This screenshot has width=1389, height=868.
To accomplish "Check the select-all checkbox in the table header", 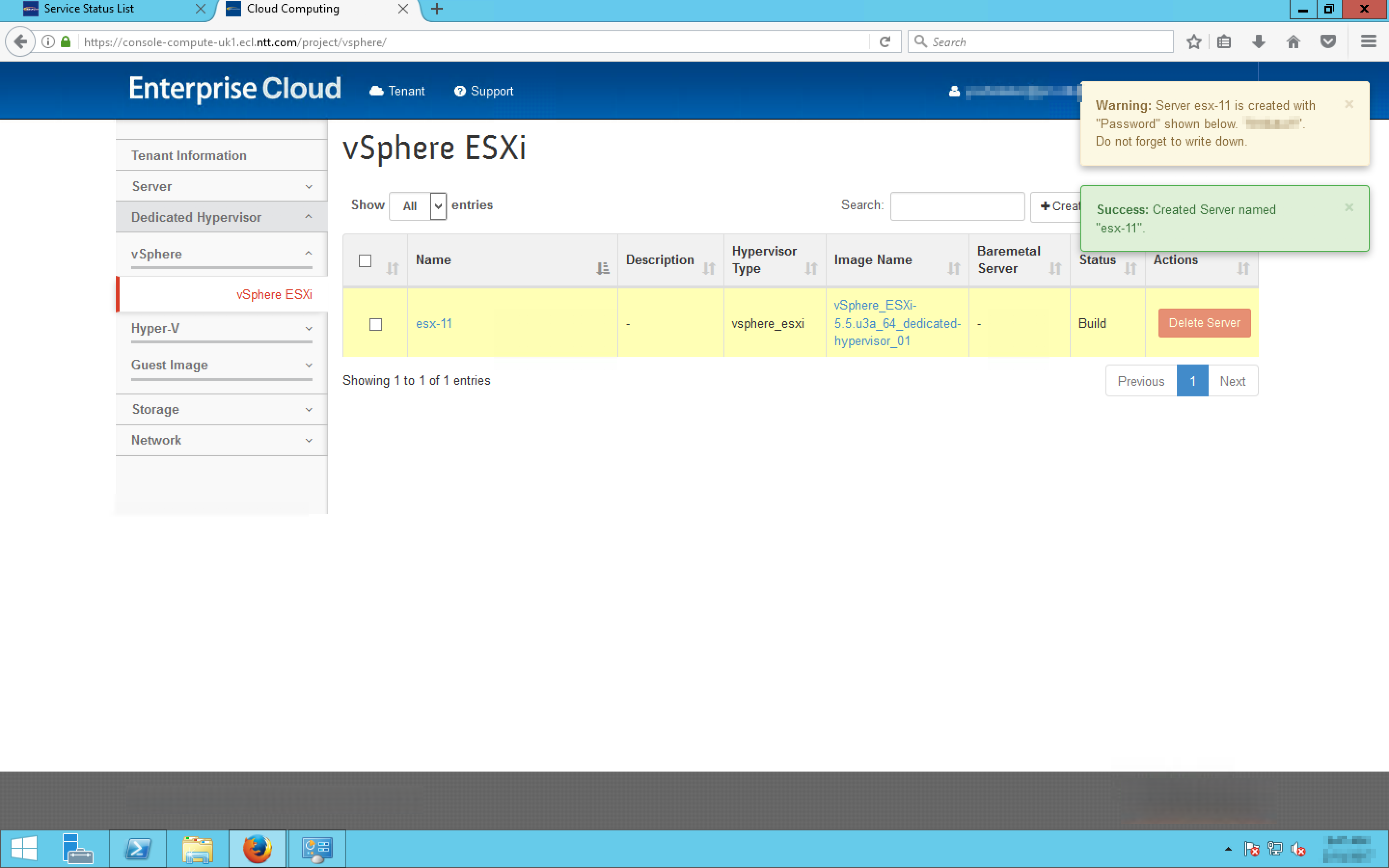I will click(365, 260).
